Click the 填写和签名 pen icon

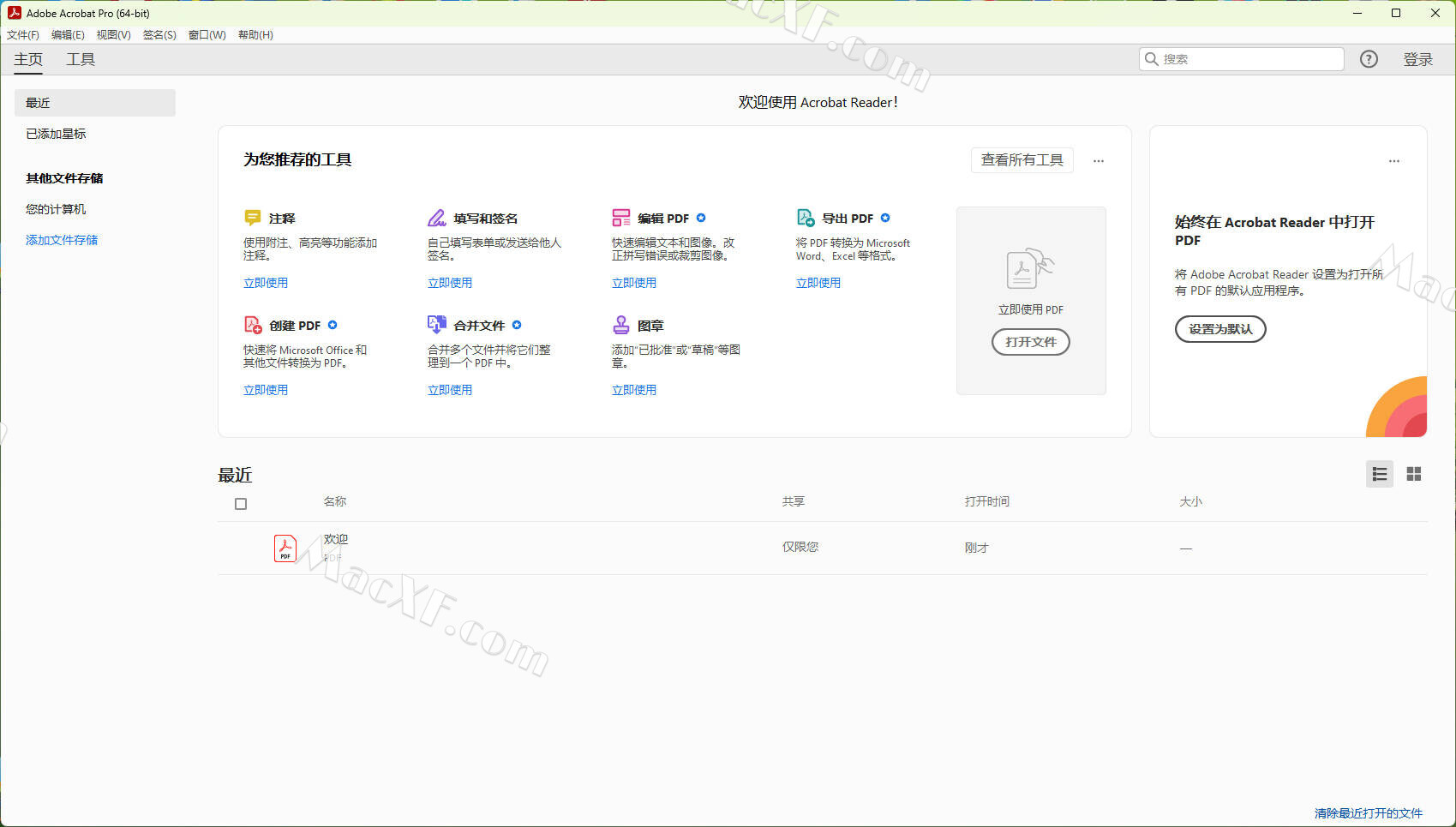click(x=436, y=218)
